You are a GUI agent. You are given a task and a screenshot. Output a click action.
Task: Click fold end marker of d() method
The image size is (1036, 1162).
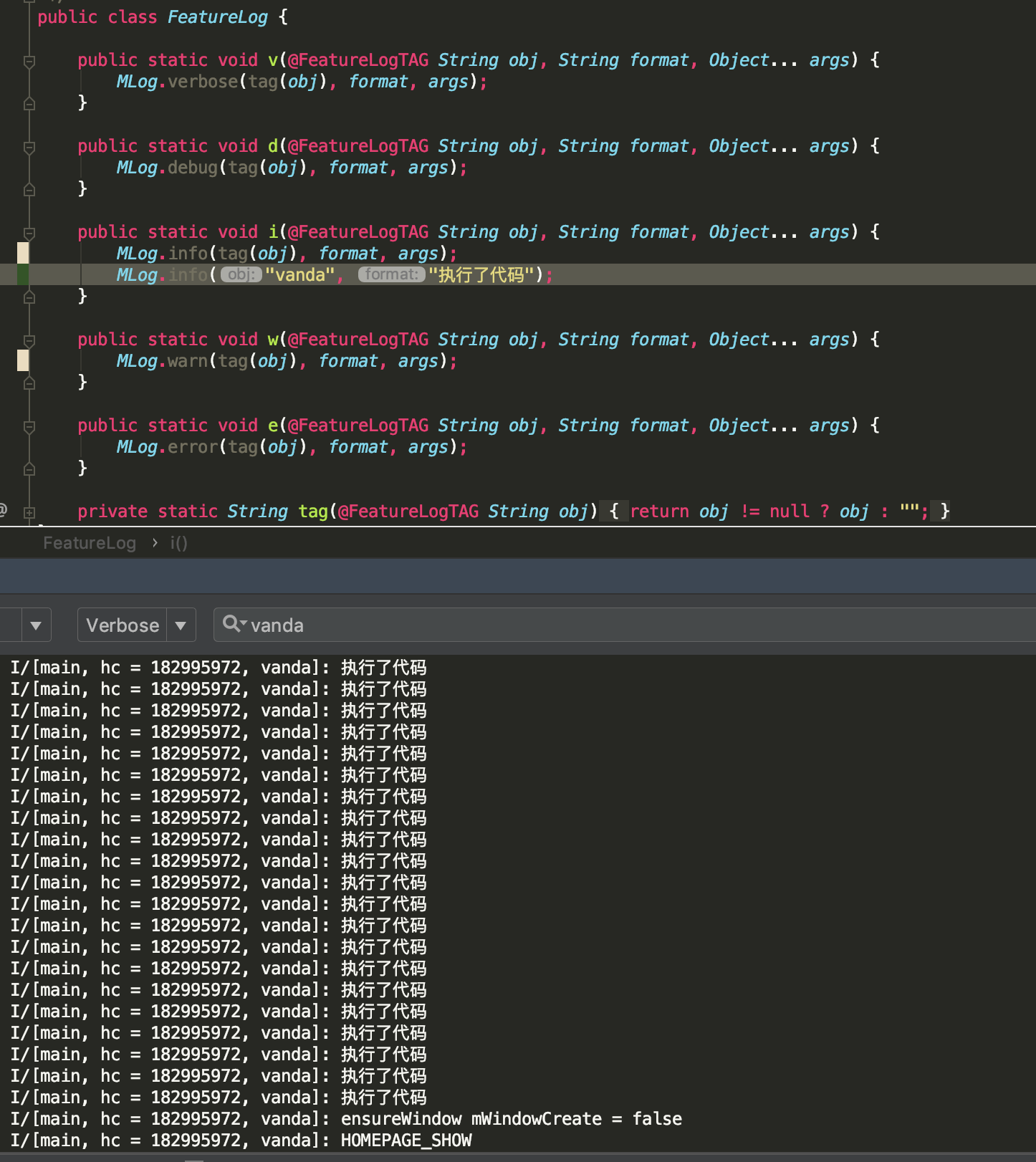[x=29, y=190]
